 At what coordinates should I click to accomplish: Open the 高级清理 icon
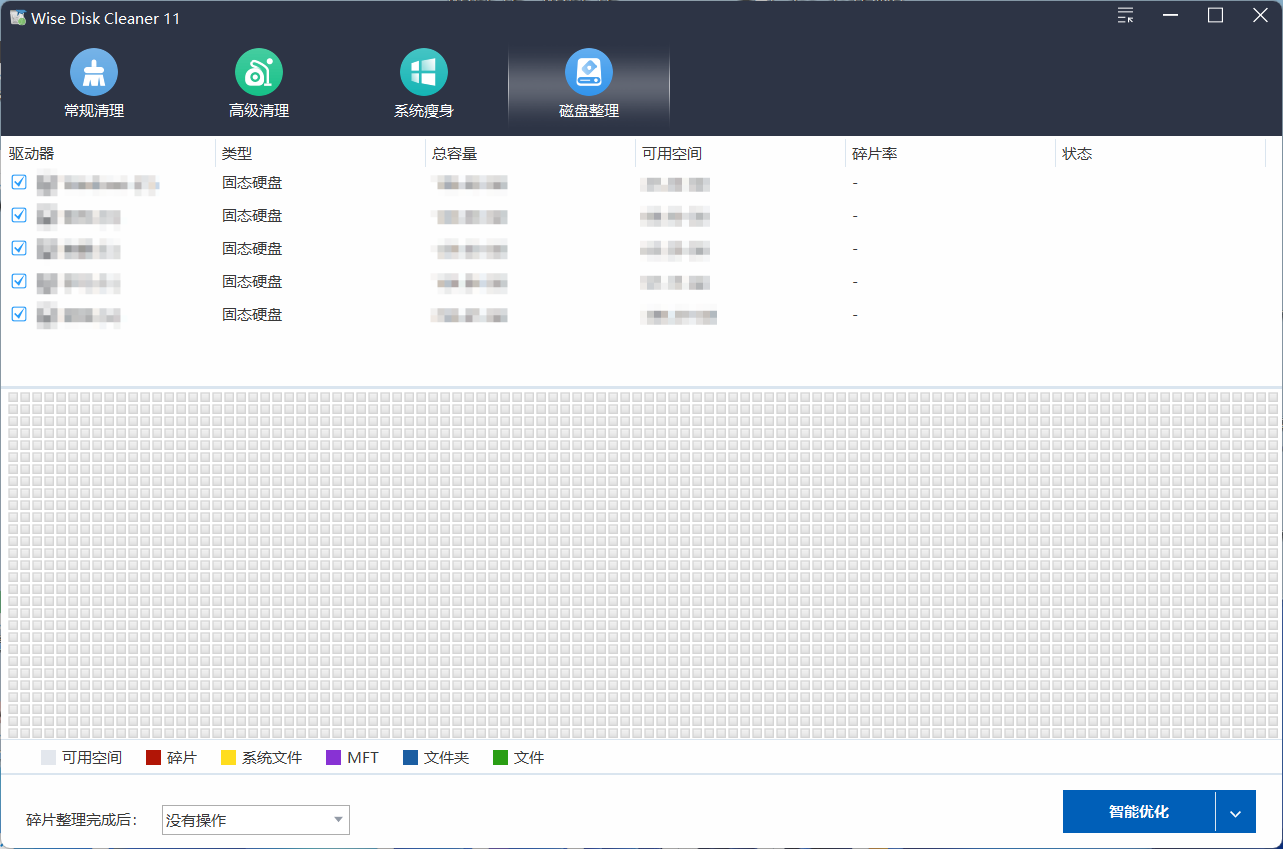(x=259, y=73)
